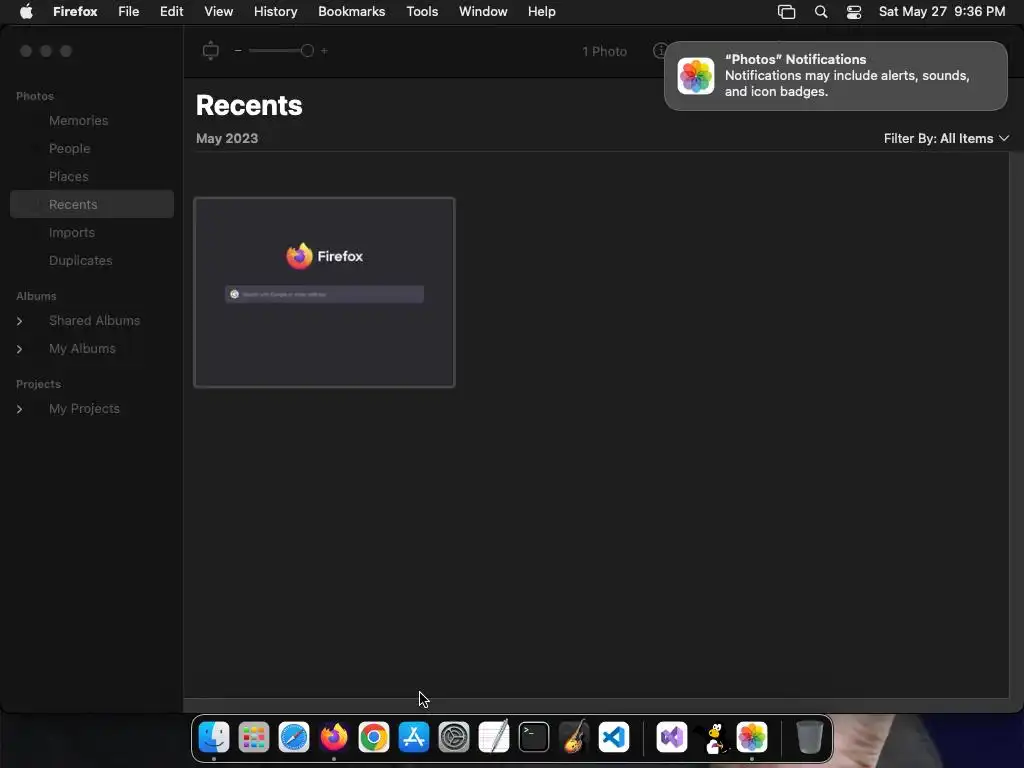Open GarageBand from the Dock

pyautogui.click(x=574, y=737)
